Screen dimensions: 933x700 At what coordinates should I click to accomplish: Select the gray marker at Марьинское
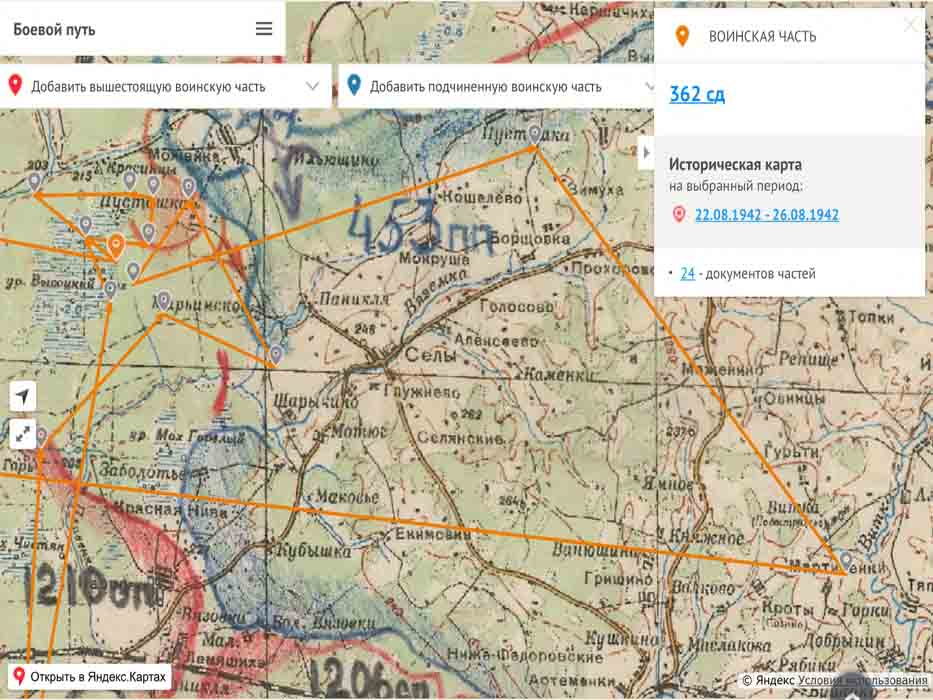(x=164, y=299)
